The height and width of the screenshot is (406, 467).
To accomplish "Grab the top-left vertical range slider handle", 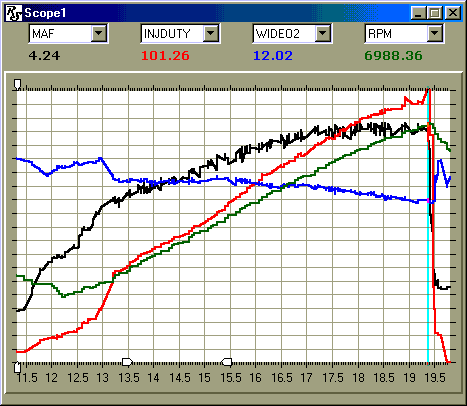I will [x=18, y=84].
